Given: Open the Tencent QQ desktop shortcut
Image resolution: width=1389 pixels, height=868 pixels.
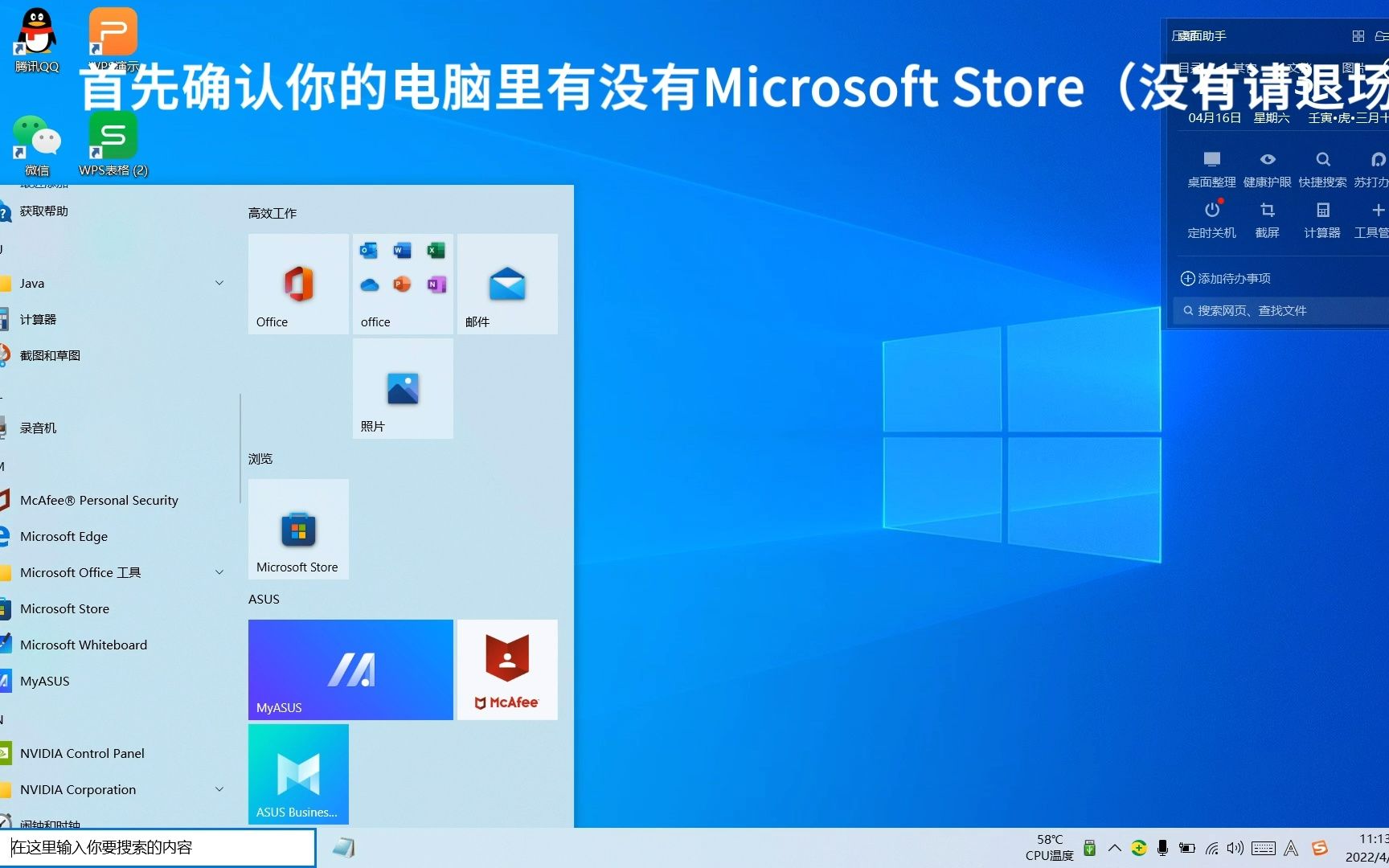Looking at the screenshot, I should point(37,40).
